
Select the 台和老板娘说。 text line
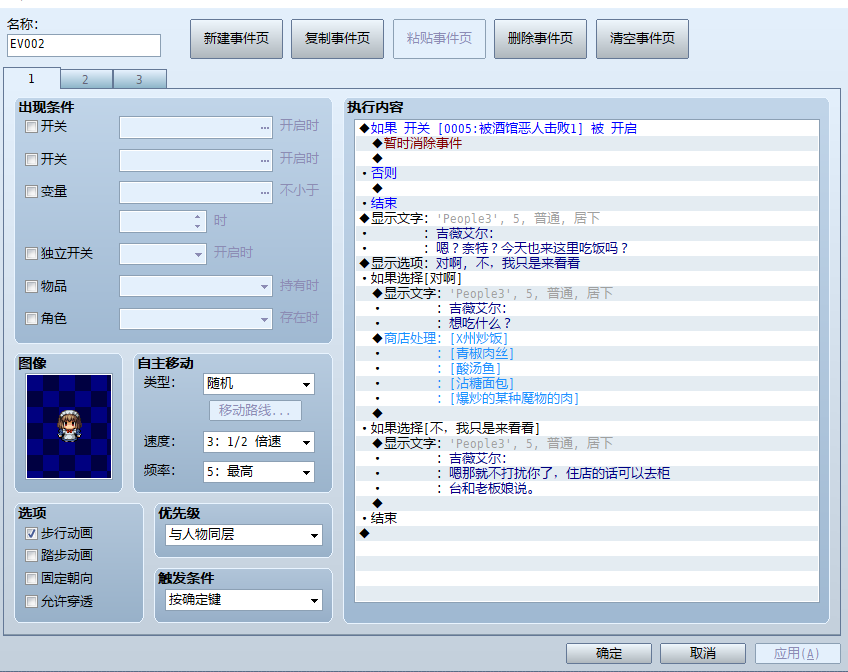tap(587, 488)
